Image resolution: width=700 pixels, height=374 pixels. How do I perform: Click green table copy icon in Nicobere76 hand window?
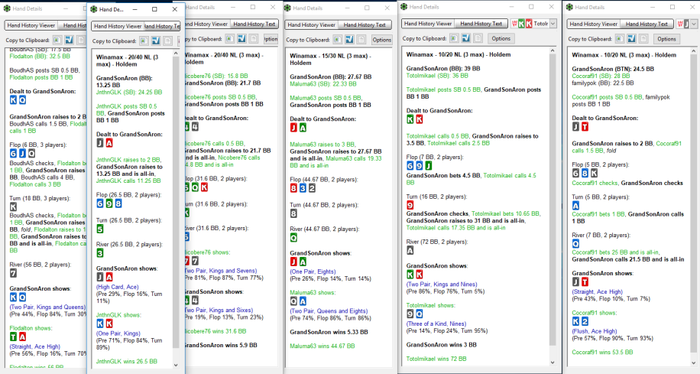[x=229, y=39]
